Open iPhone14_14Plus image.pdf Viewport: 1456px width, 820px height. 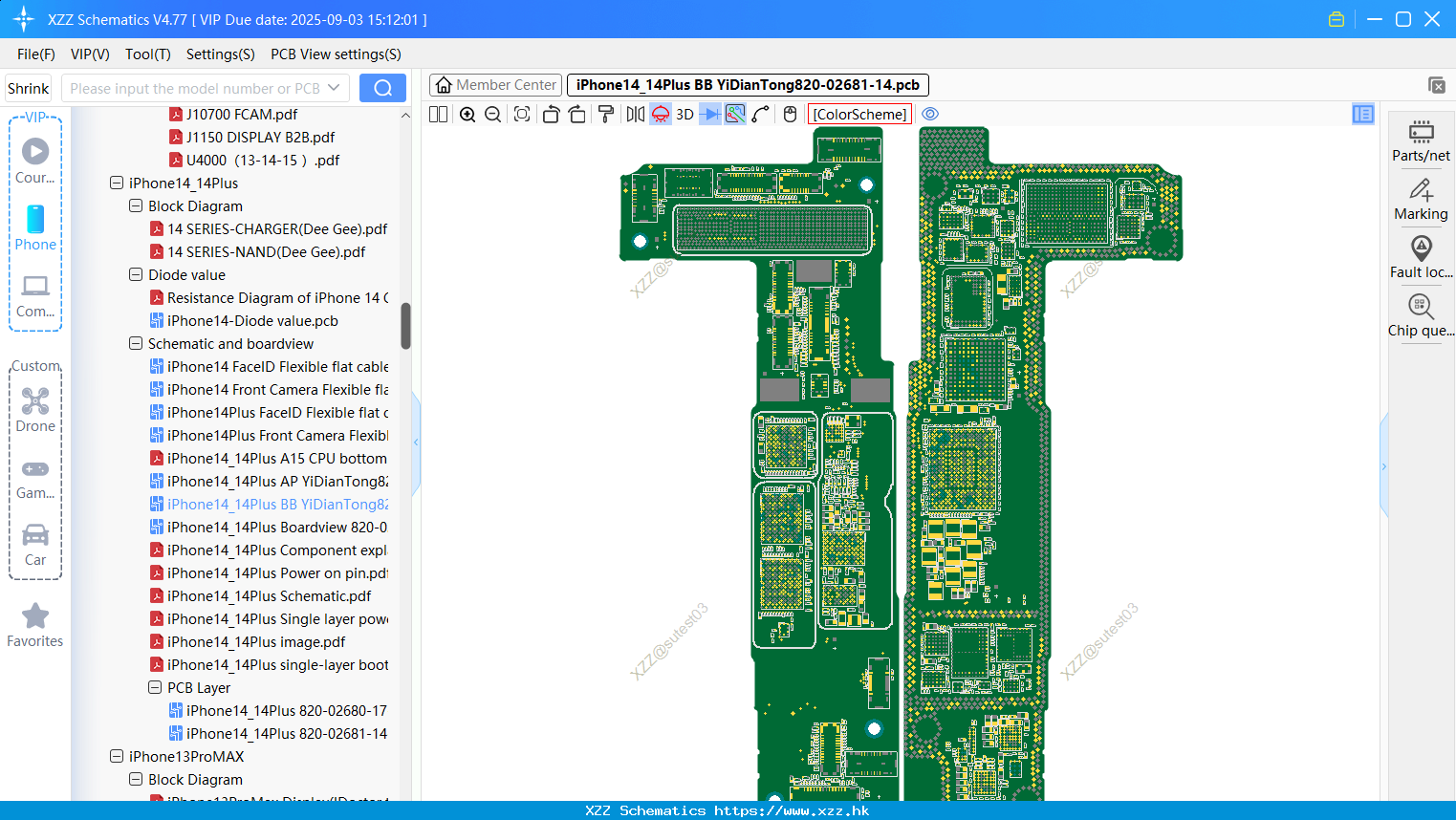coord(248,642)
